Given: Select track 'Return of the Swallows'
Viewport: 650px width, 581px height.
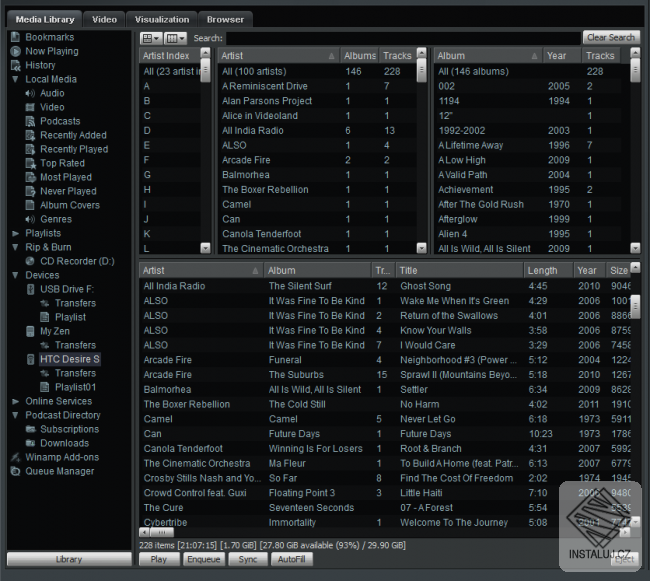Looking at the screenshot, I should click(385, 316).
